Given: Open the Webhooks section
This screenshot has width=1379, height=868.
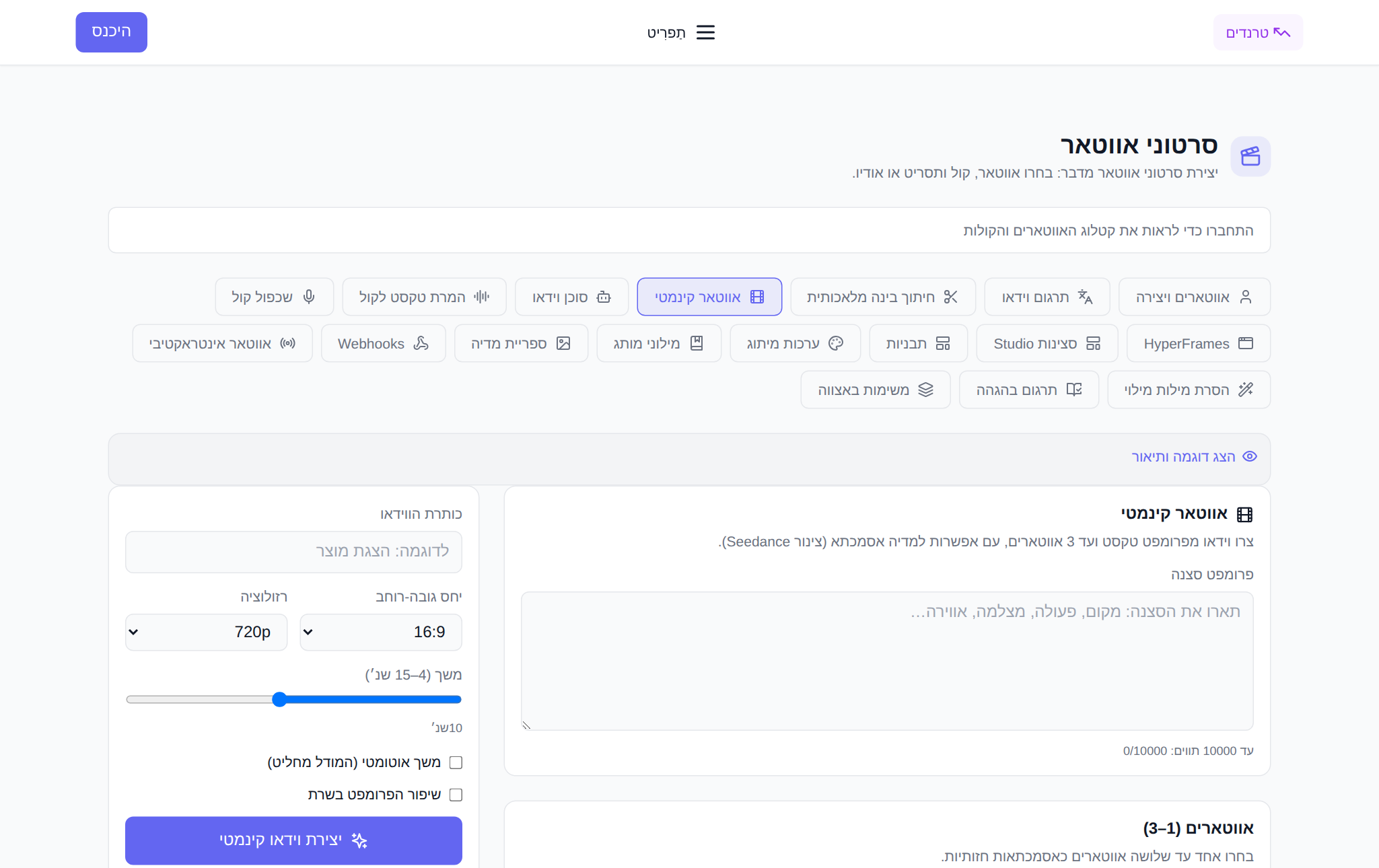Looking at the screenshot, I should [384, 343].
